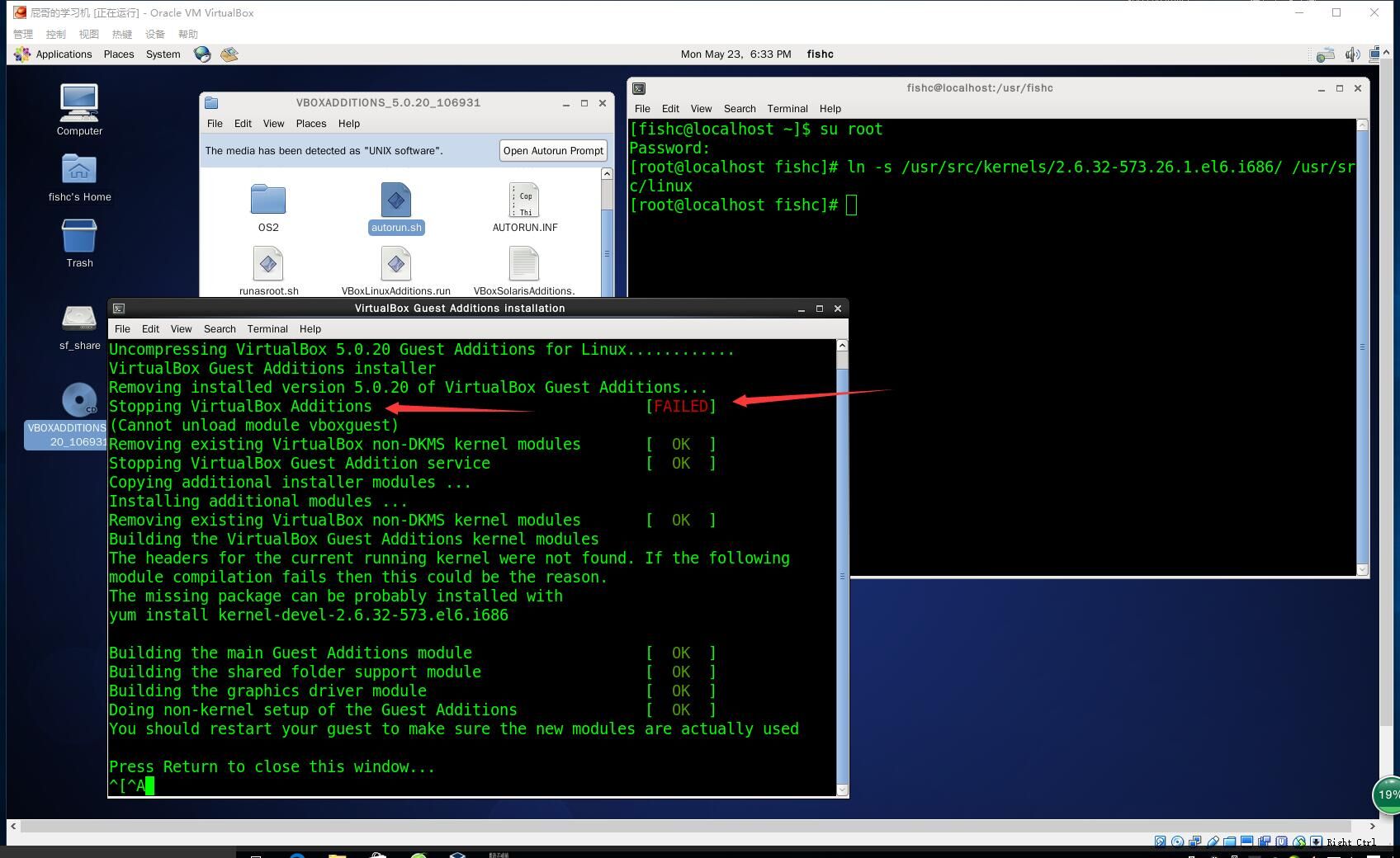This screenshot has width=1400, height=858.
Task: Click VirtualBox USB devices status icon
Action: 1213,841
